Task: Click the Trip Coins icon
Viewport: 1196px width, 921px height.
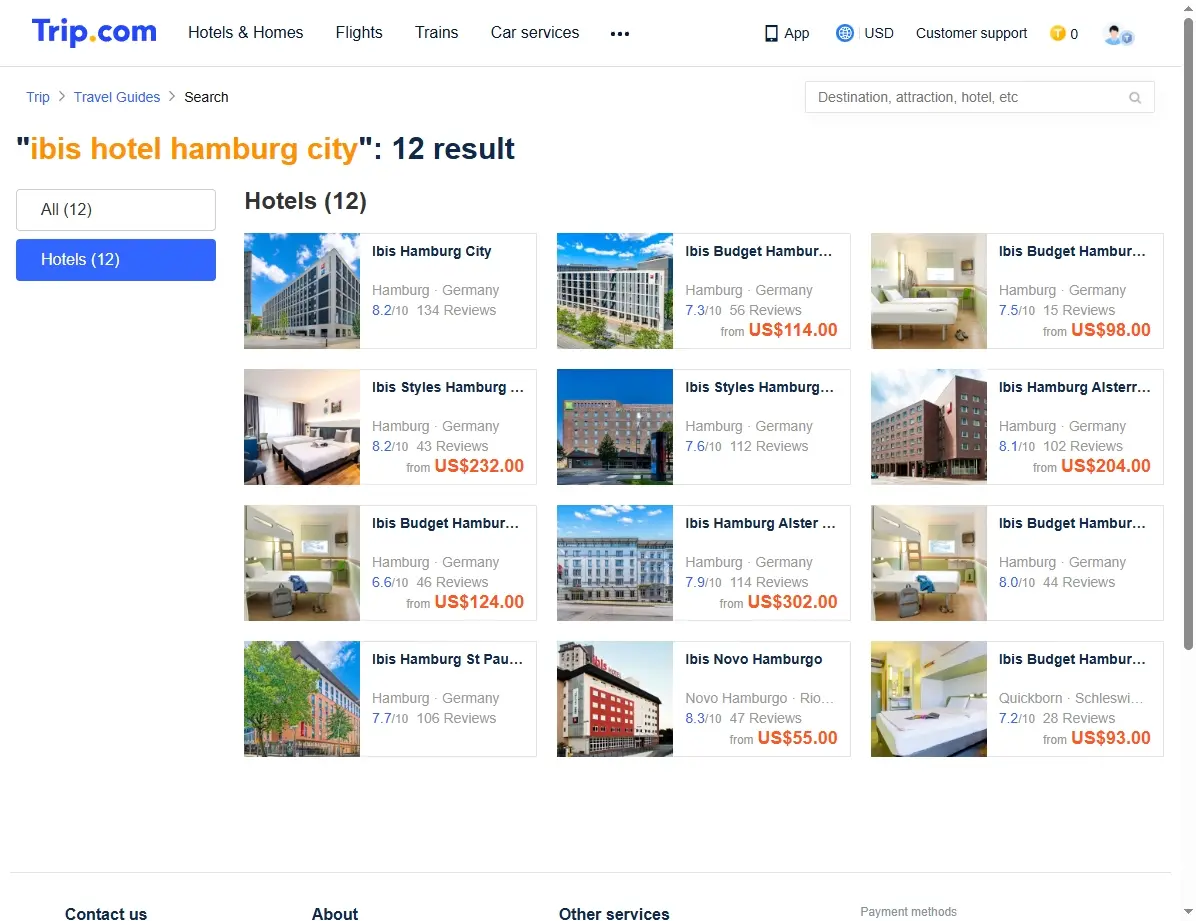Action: pyautogui.click(x=1057, y=34)
